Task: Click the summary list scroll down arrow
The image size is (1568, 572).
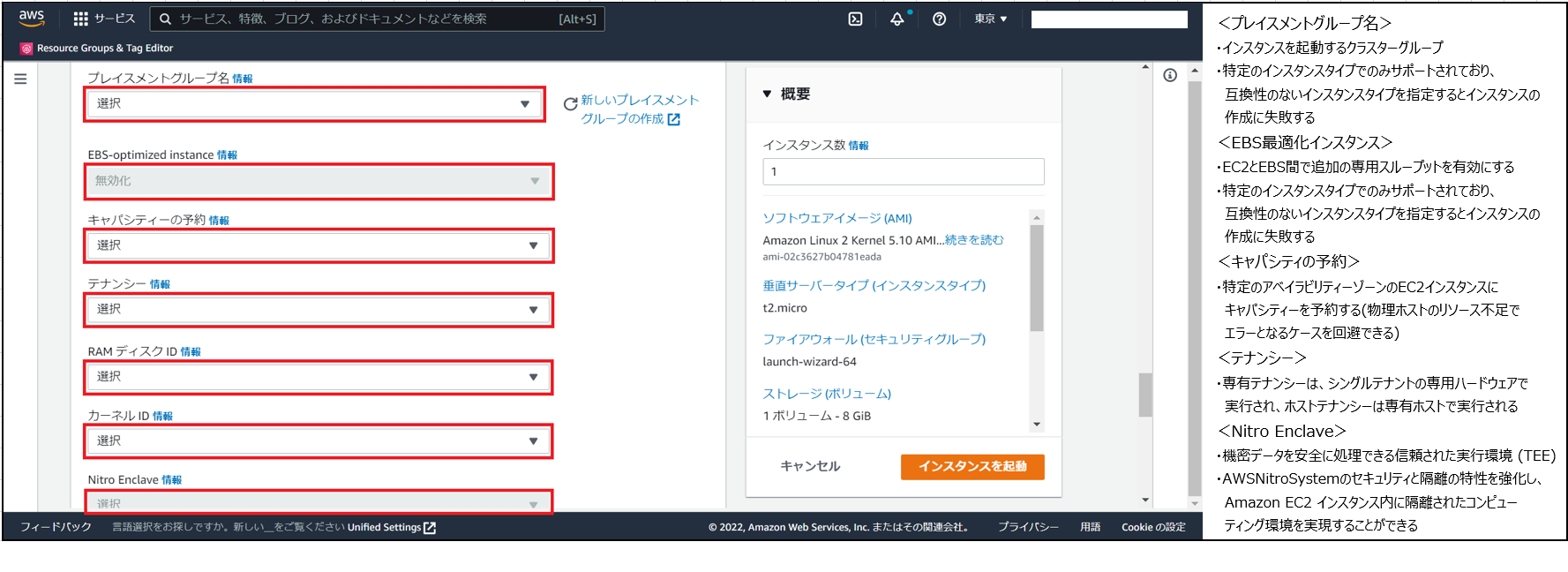Action: click(x=1037, y=425)
